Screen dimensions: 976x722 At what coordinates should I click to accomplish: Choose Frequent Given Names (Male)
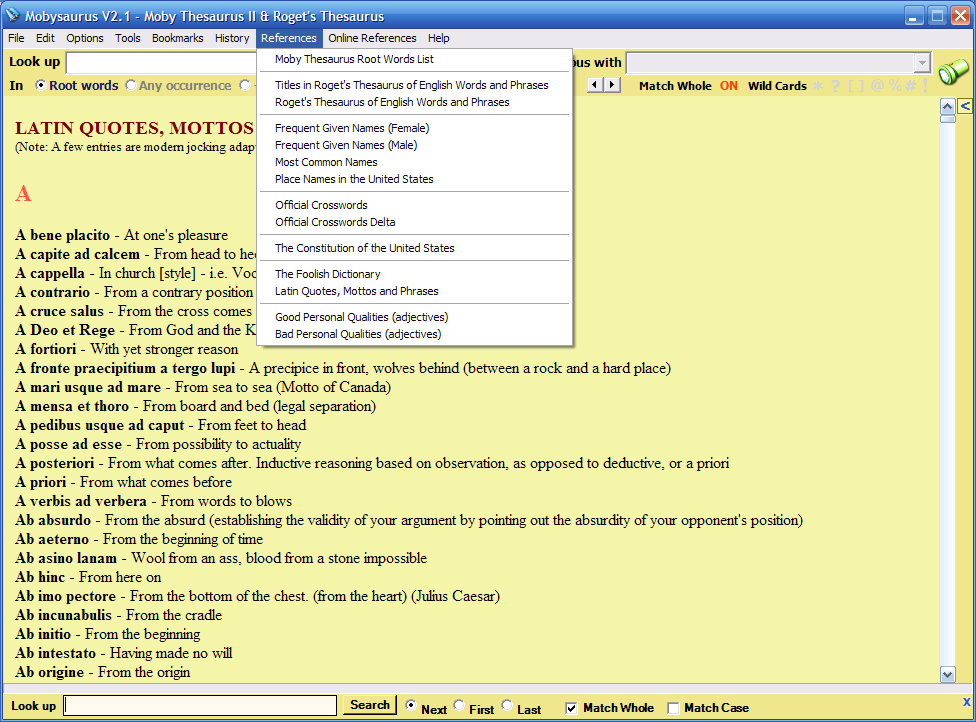(x=415, y=145)
